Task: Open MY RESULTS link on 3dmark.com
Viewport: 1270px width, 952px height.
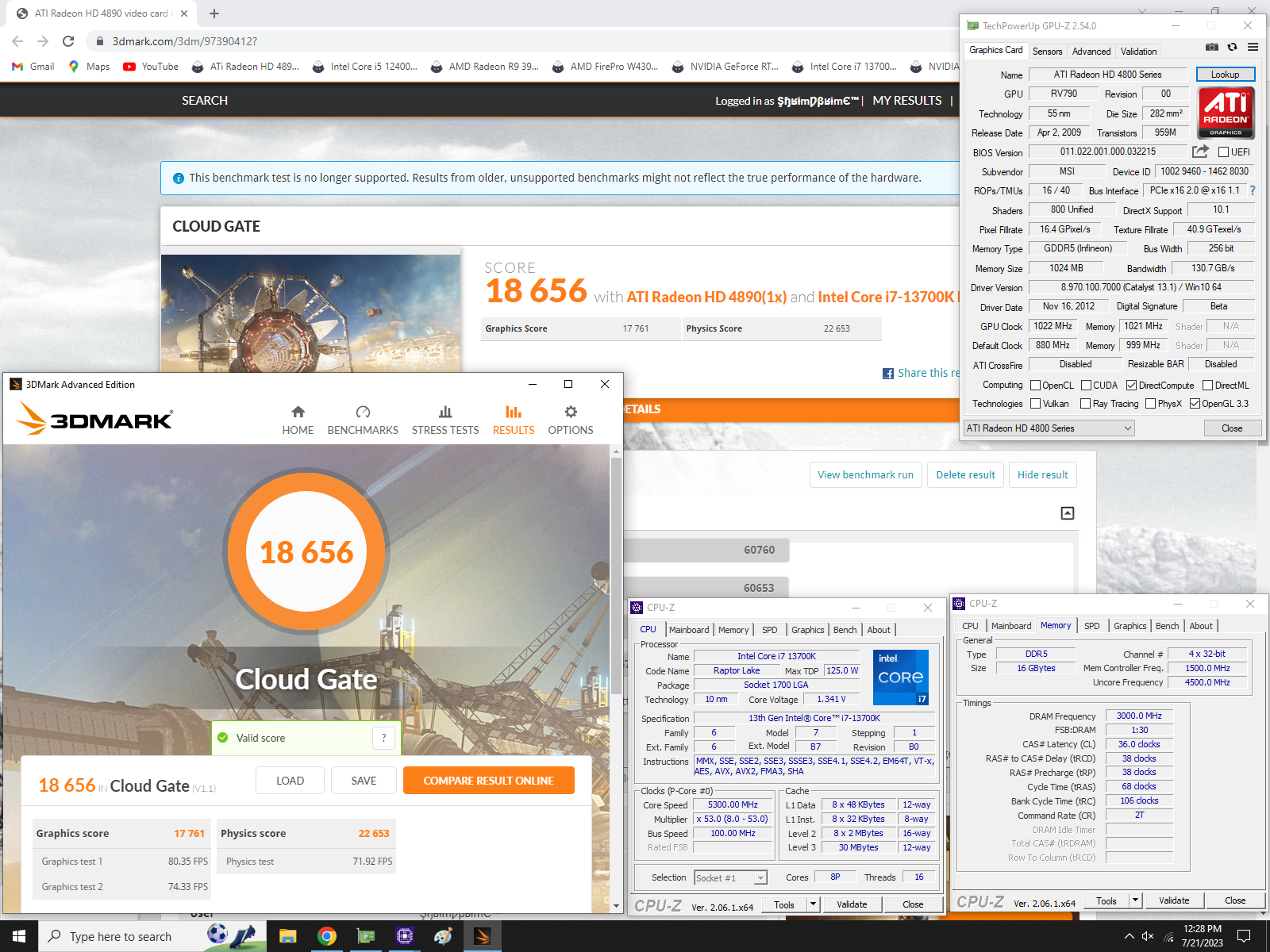Action: pos(907,101)
